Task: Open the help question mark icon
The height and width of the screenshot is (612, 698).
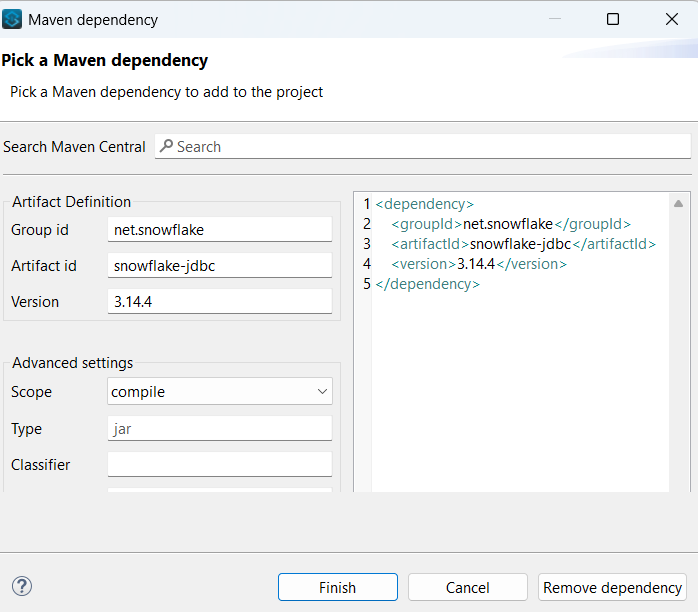Action: pos(22,587)
